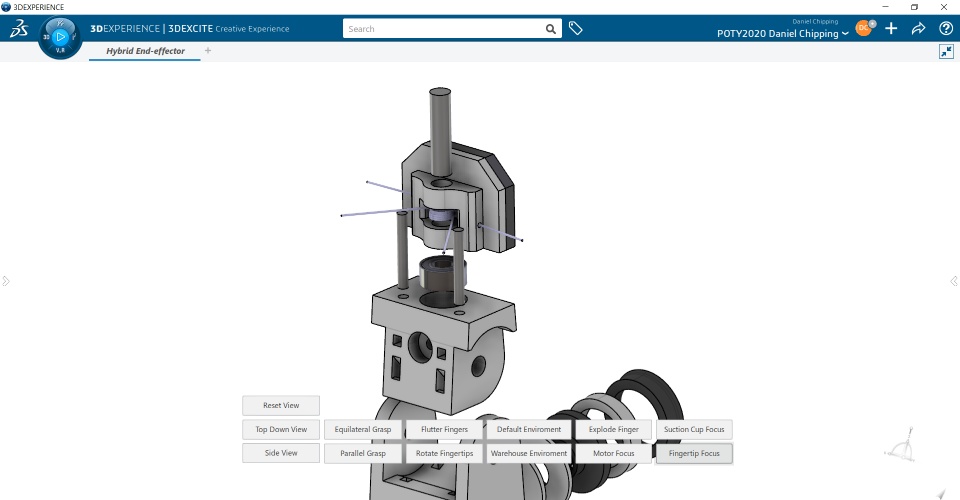Click the Rotate Fingertips button
This screenshot has width=960, height=500.
444,453
